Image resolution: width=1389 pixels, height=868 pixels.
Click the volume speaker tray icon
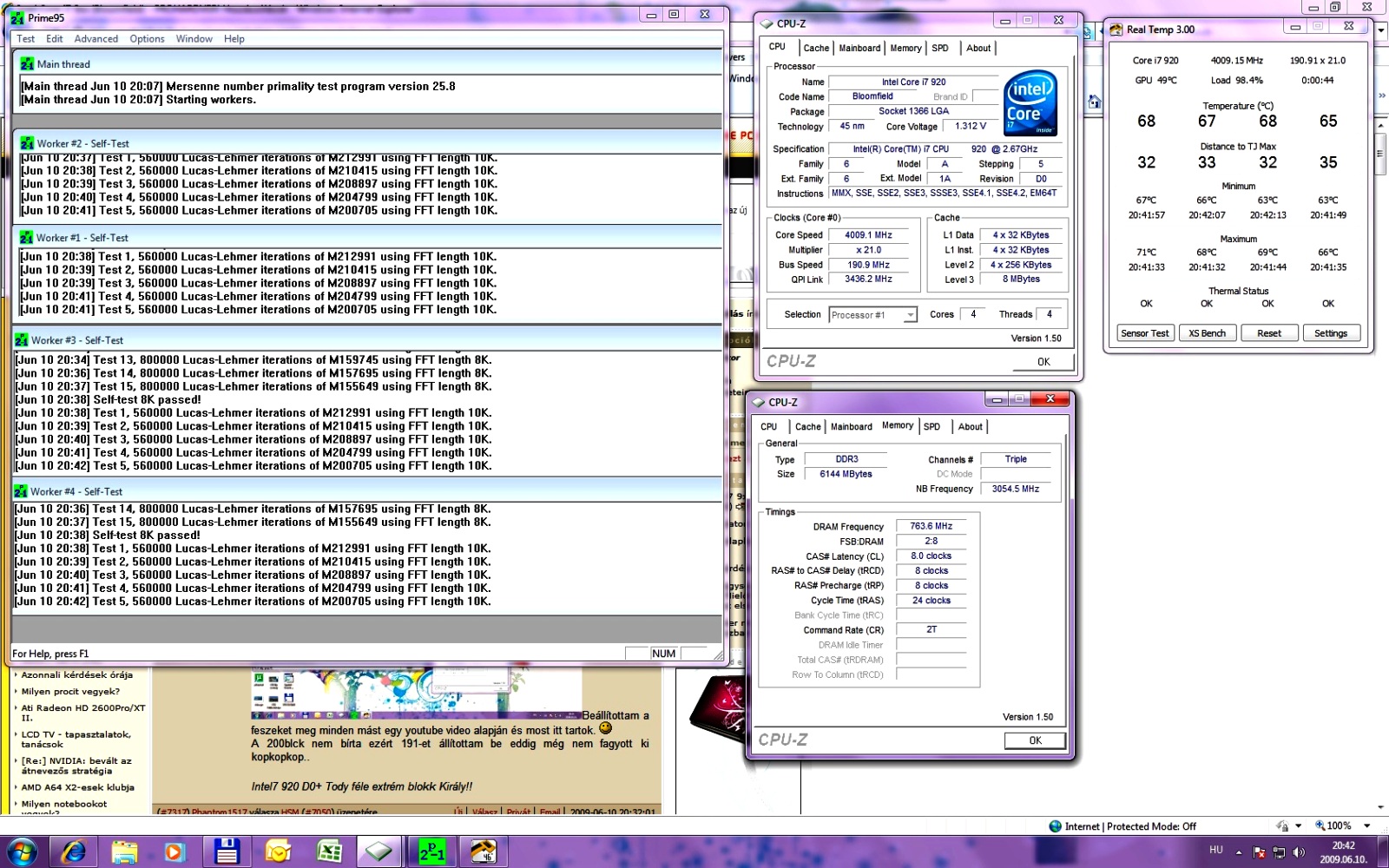(x=1299, y=852)
